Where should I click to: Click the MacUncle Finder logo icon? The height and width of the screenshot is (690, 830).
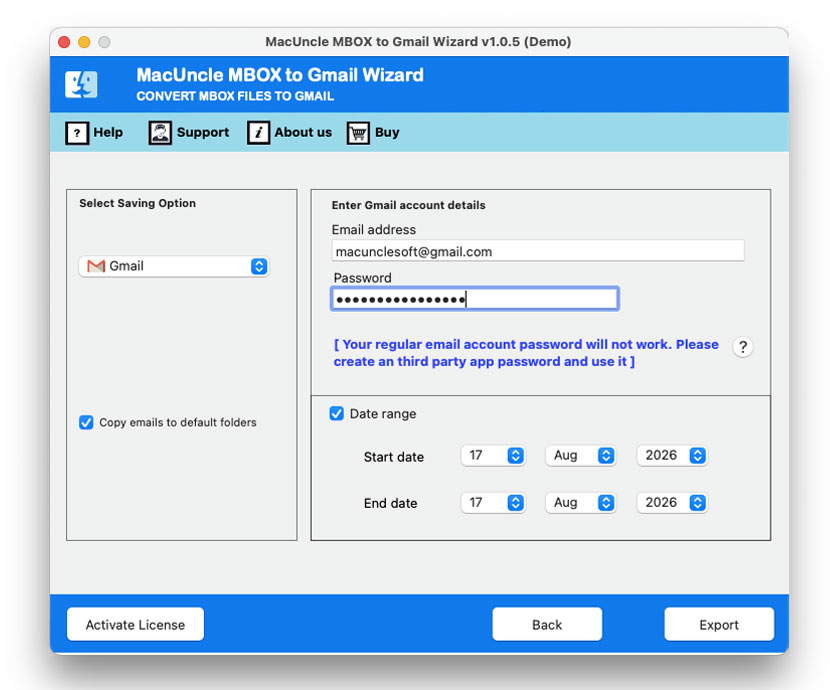[81, 85]
